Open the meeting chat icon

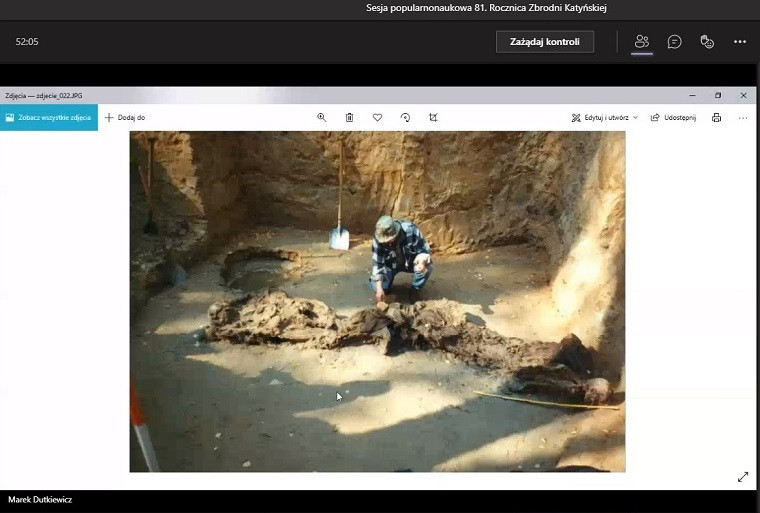click(675, 42)
